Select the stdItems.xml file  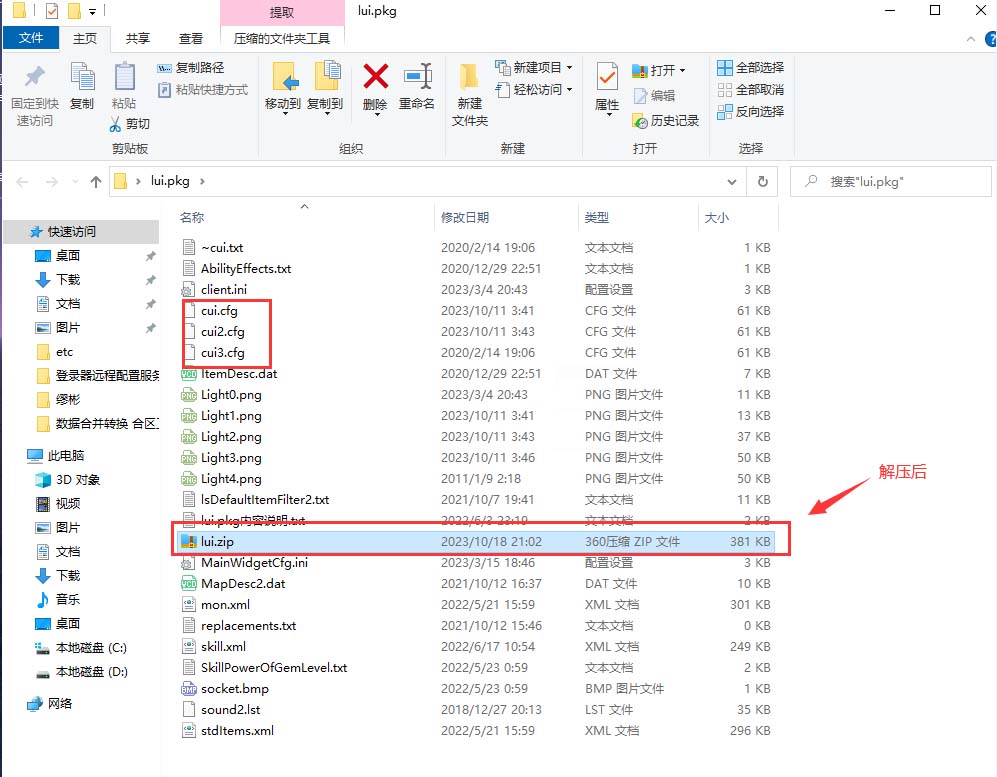(474, 731)
